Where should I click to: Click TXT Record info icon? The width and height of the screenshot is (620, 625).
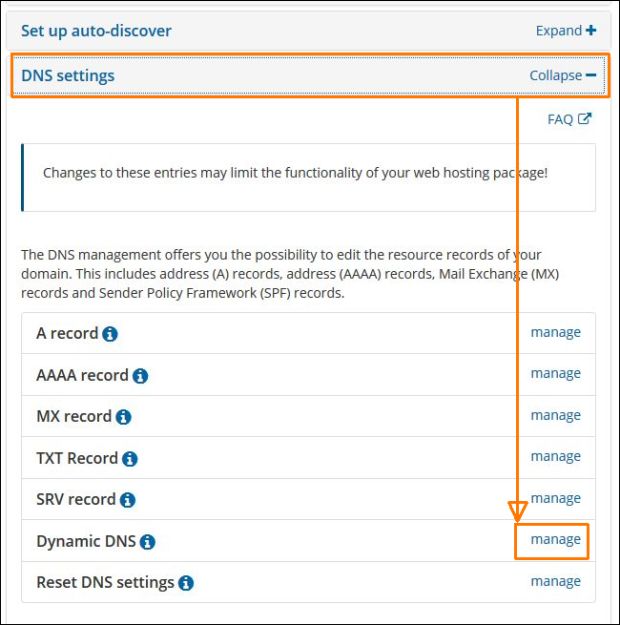click(129, 459)
